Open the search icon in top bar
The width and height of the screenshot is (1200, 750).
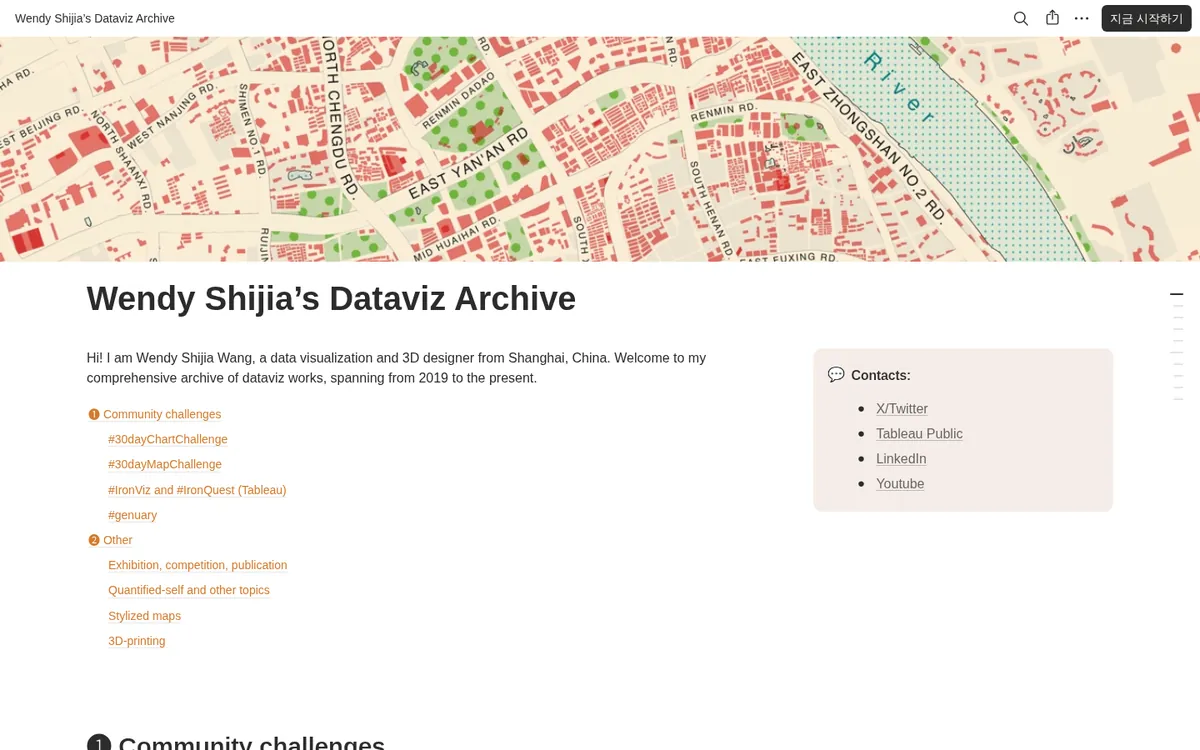pyautogui.click(x=1020, y=18)
